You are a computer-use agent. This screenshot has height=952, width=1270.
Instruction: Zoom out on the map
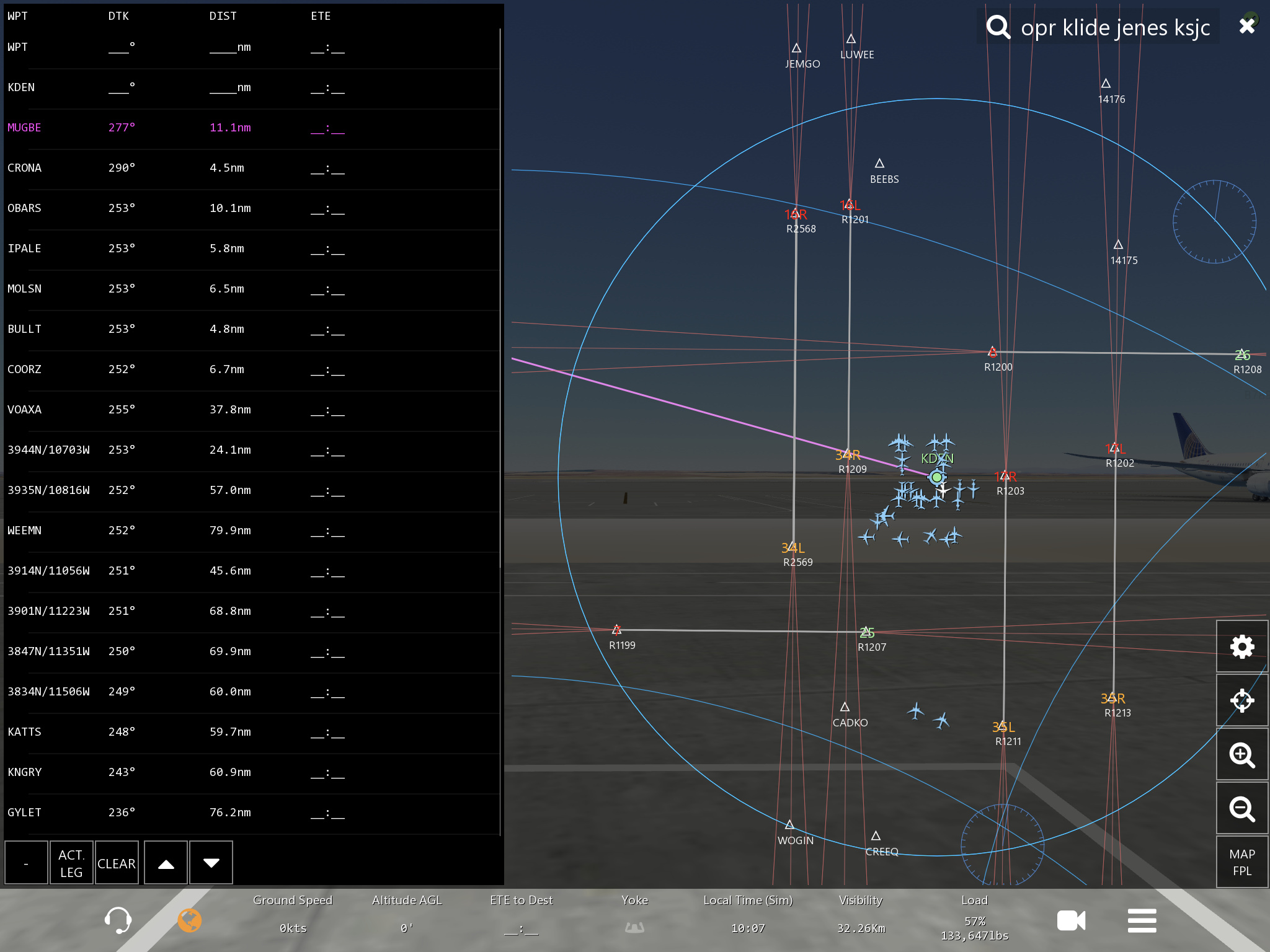click(x=1241, y=809)
